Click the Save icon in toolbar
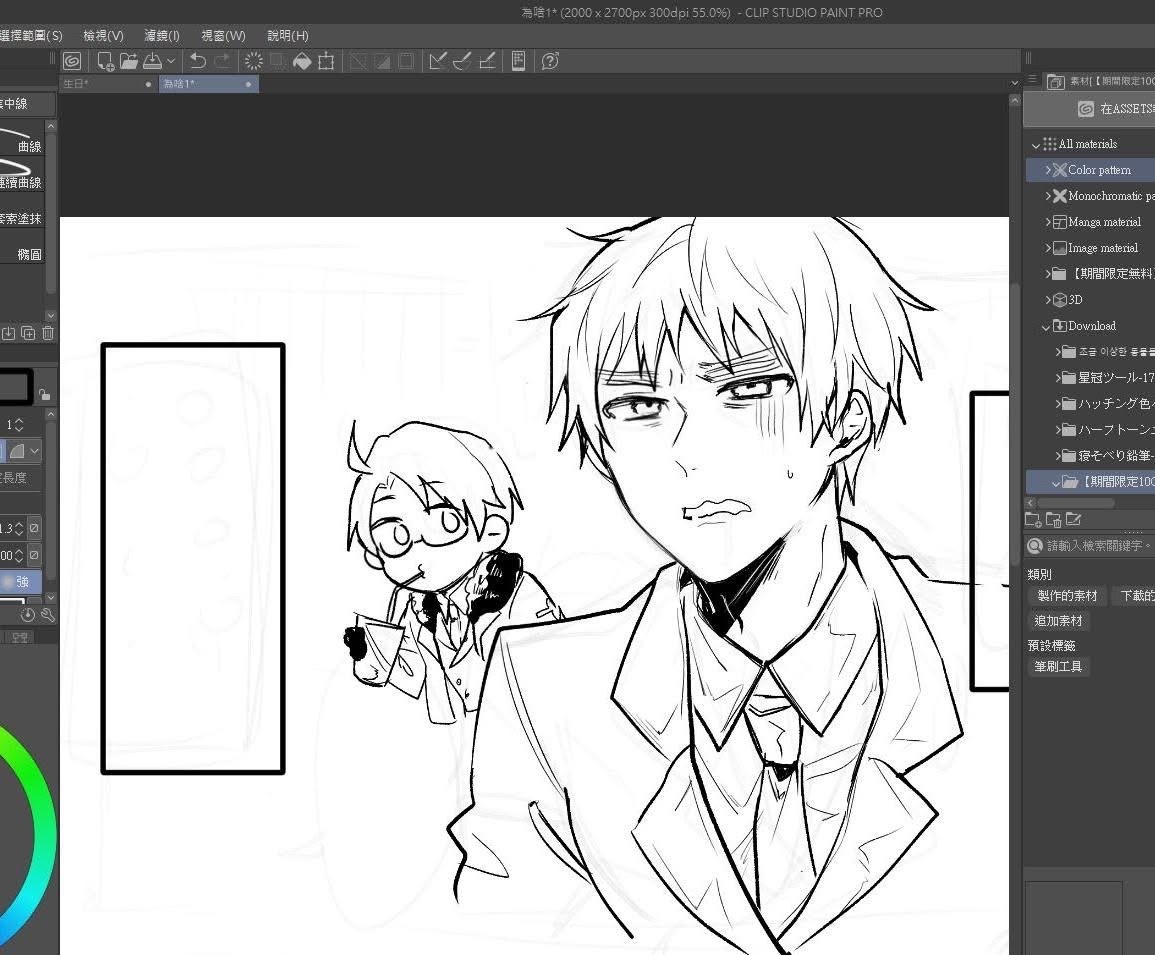1155x955 pixels. [152, 61]
